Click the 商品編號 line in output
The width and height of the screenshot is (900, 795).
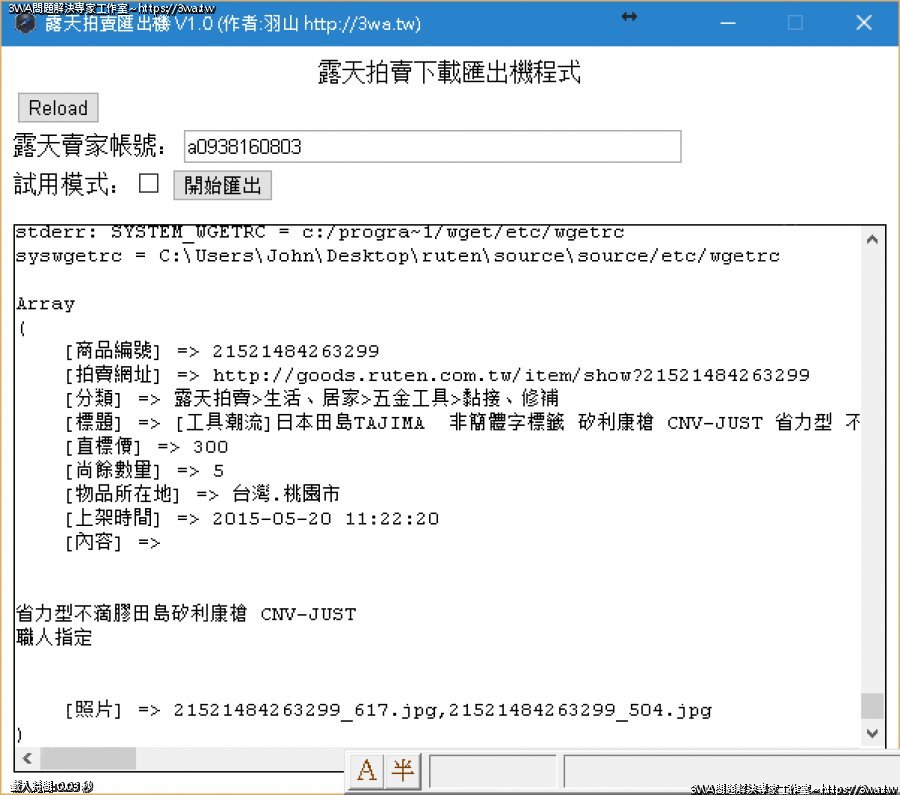220,351
